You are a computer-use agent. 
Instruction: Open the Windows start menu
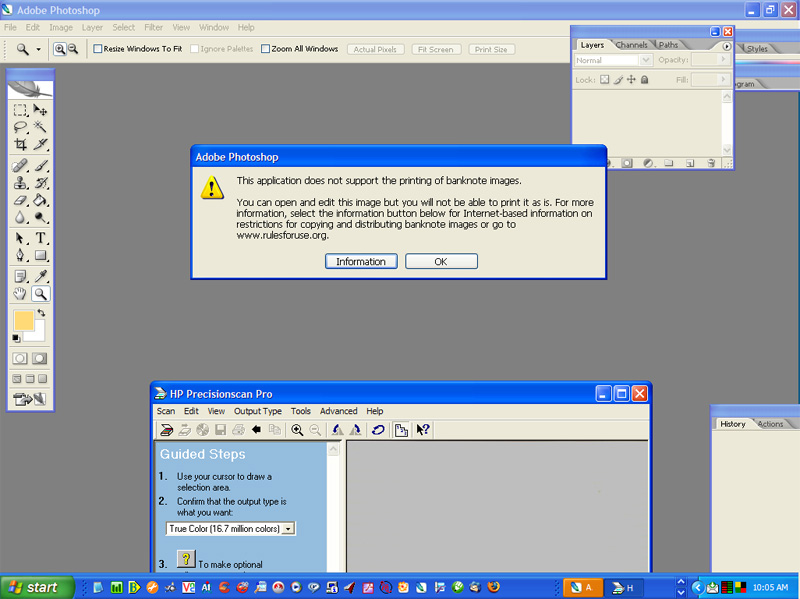(x=37, y=587)
